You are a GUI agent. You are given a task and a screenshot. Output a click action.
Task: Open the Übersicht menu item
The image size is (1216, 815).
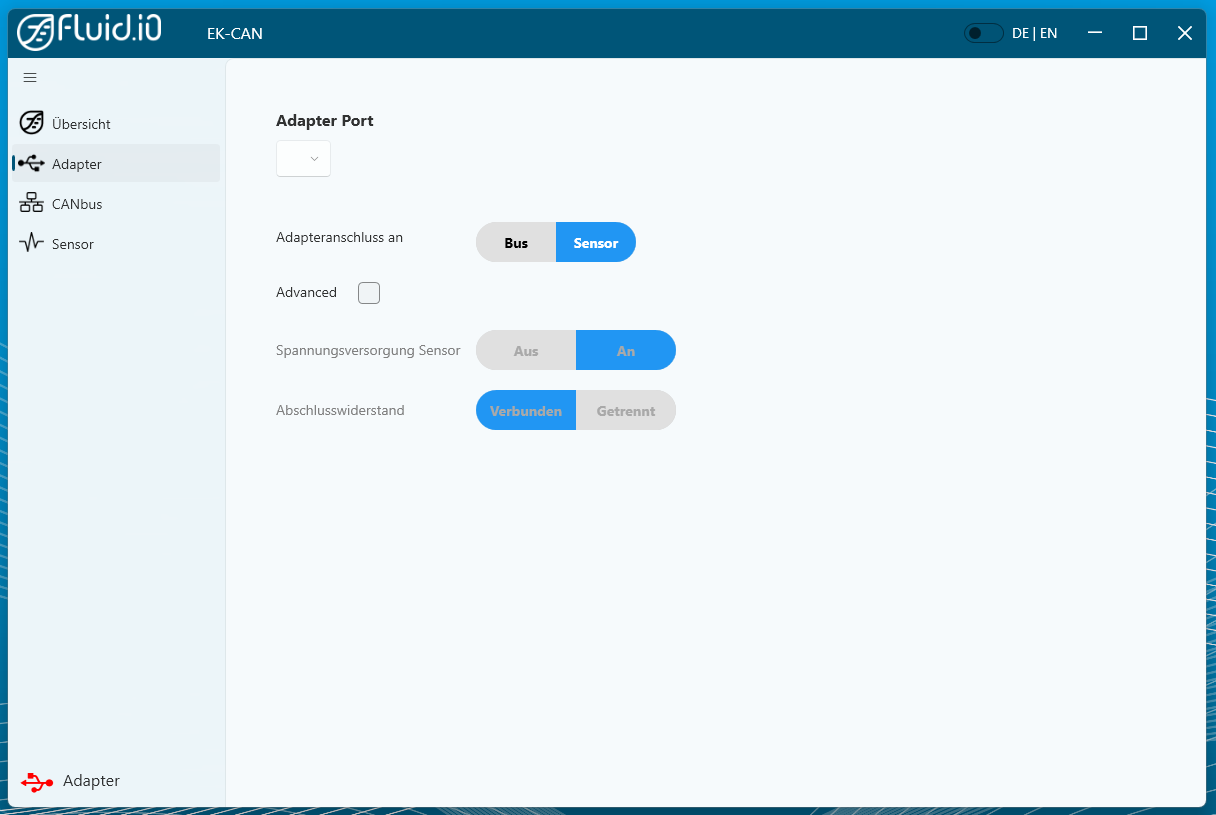tap(81, 124)
